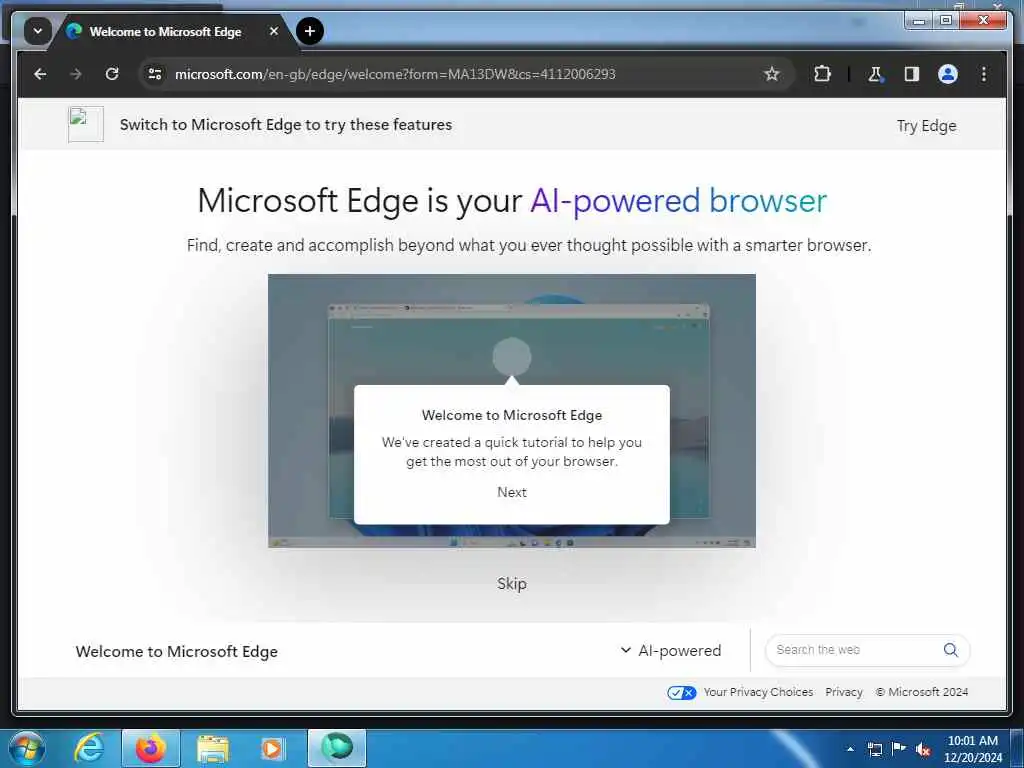Click the green browser taskbar icon
The width and height of the screenshot is (1024, 768).
point(337,748)
